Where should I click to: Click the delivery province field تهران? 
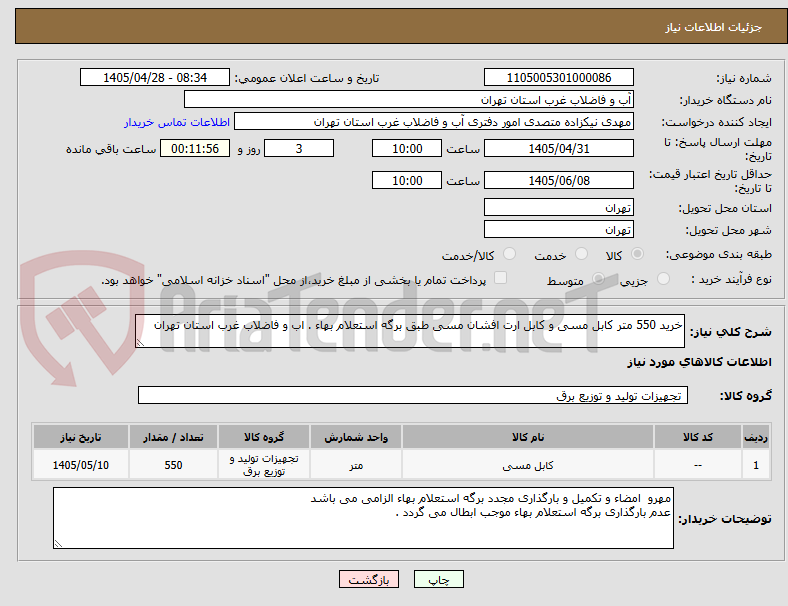coord(558,207)
